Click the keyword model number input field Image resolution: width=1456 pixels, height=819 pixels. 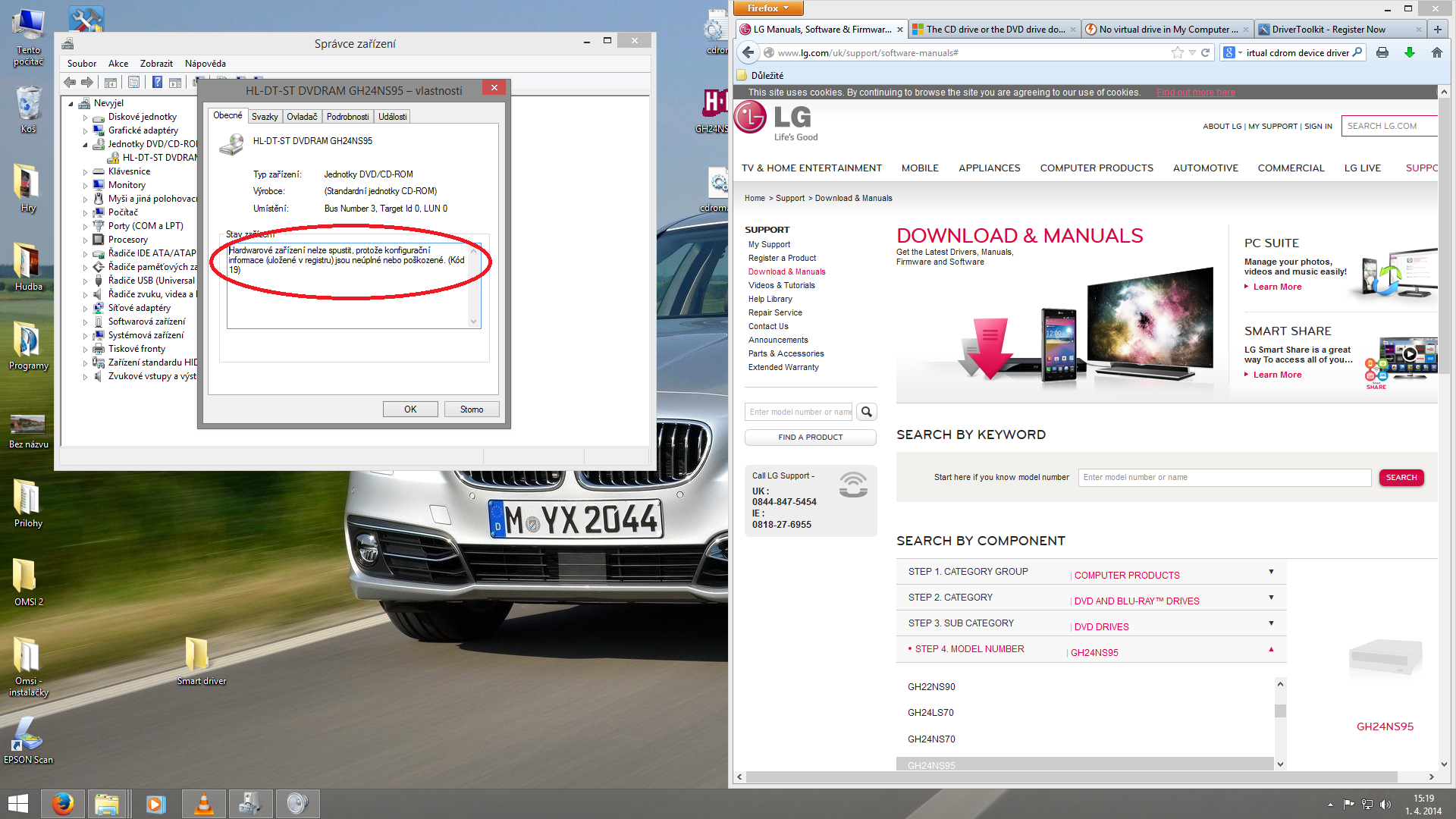tap(1225, 478)
